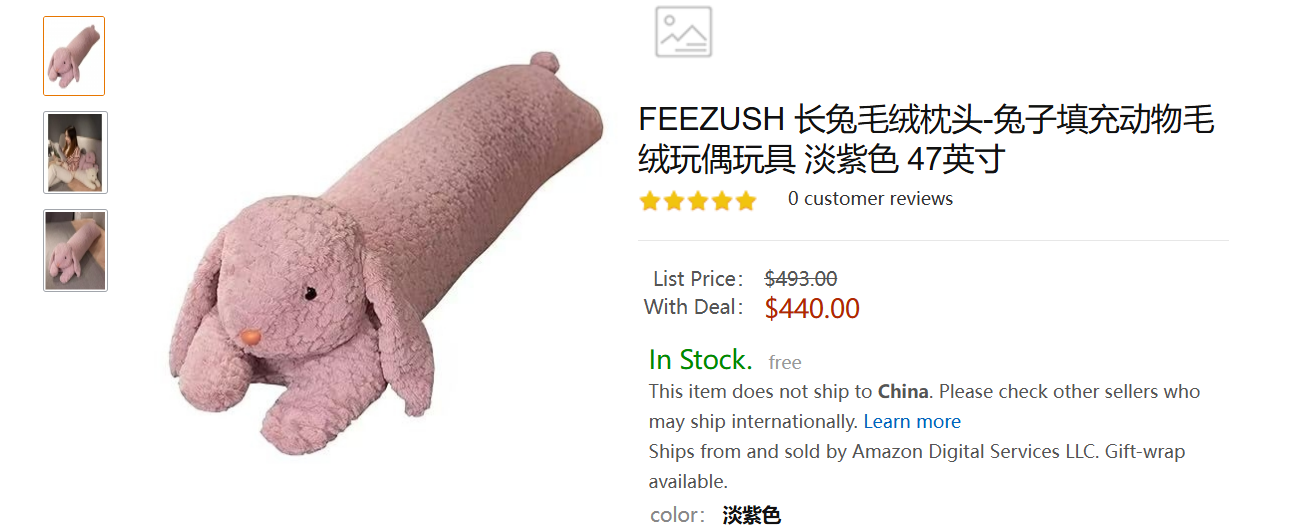Click the $440.00 deal price
1310x525 pixels.
pyautogui.click(x=812, y=308)
